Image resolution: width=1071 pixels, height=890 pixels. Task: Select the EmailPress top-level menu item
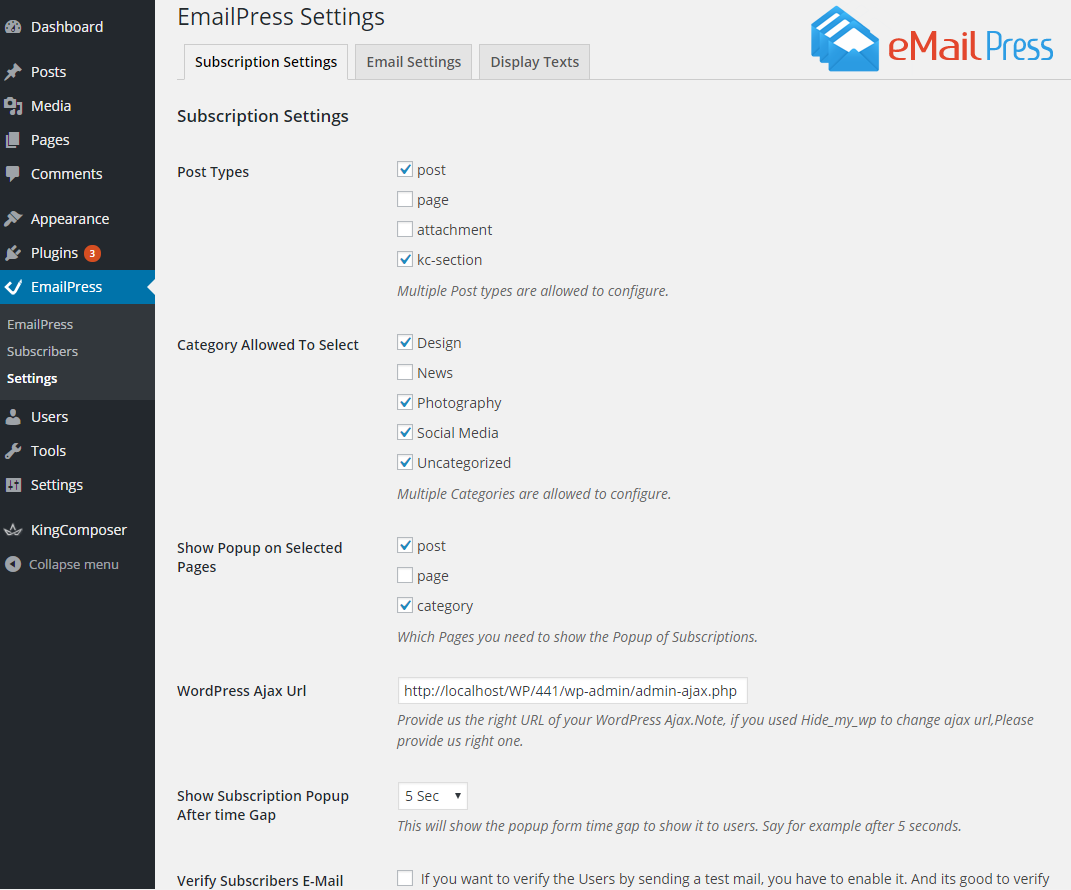77,288
